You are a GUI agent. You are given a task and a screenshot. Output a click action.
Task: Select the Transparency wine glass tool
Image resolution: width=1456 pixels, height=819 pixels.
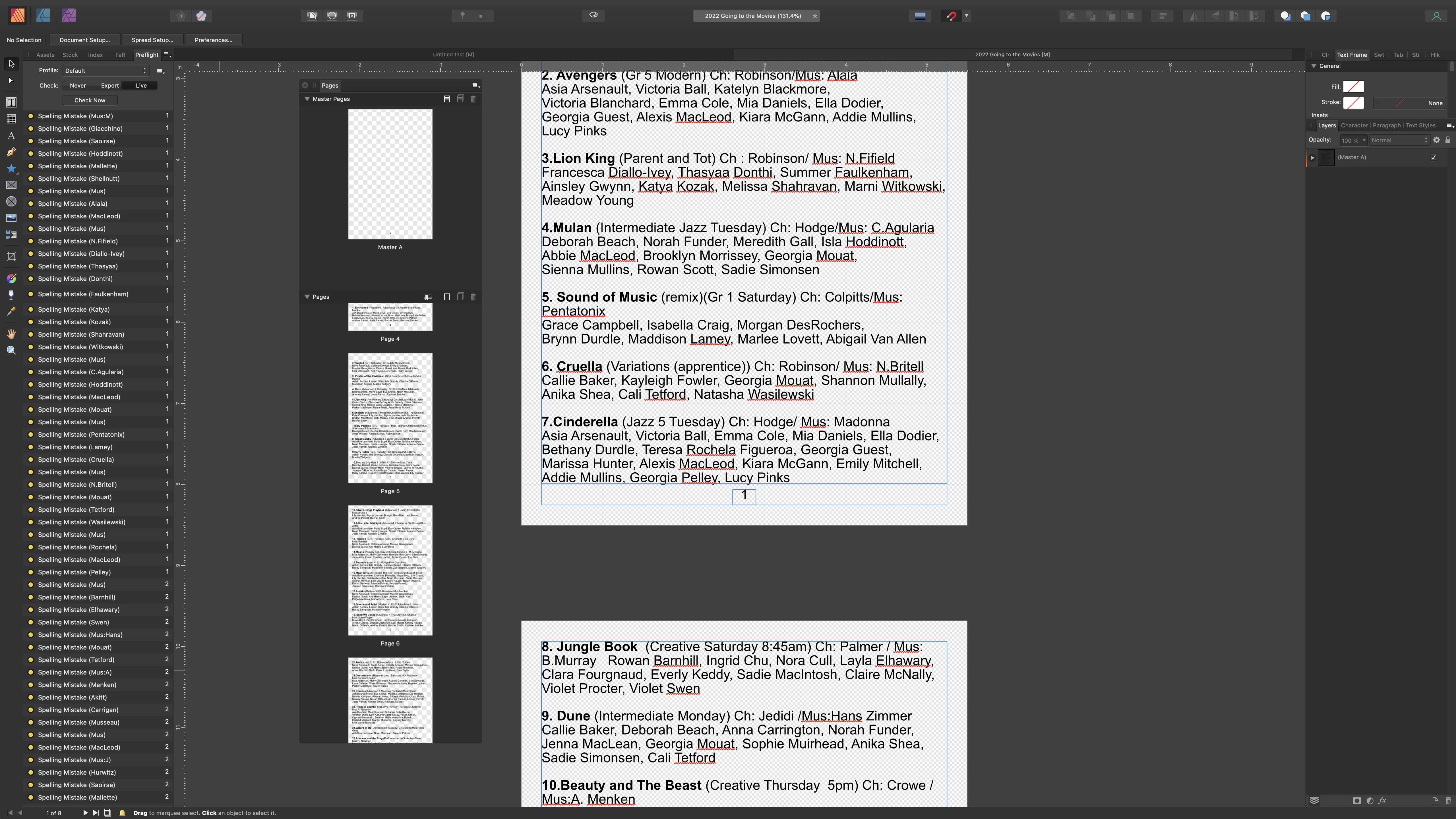pyautogui.click(x=11, y=295)
